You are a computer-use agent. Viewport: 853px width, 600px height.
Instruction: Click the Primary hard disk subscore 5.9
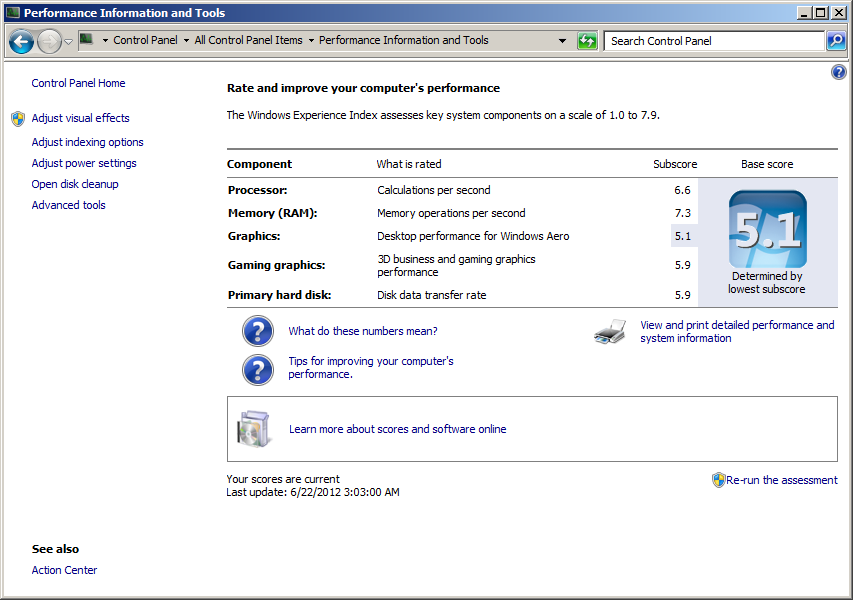(683, 295)
